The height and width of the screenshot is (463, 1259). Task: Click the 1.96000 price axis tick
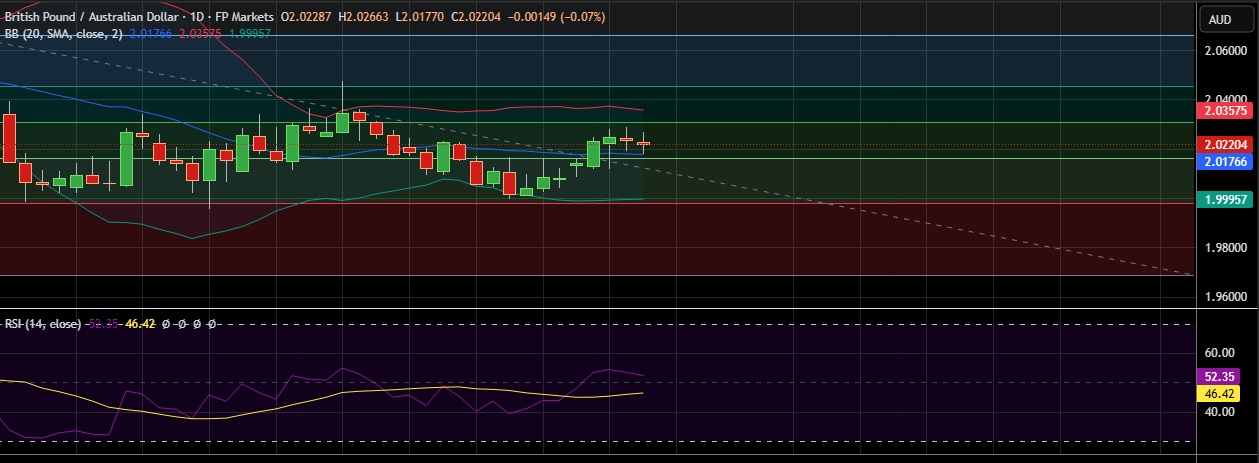point(1226,297)
